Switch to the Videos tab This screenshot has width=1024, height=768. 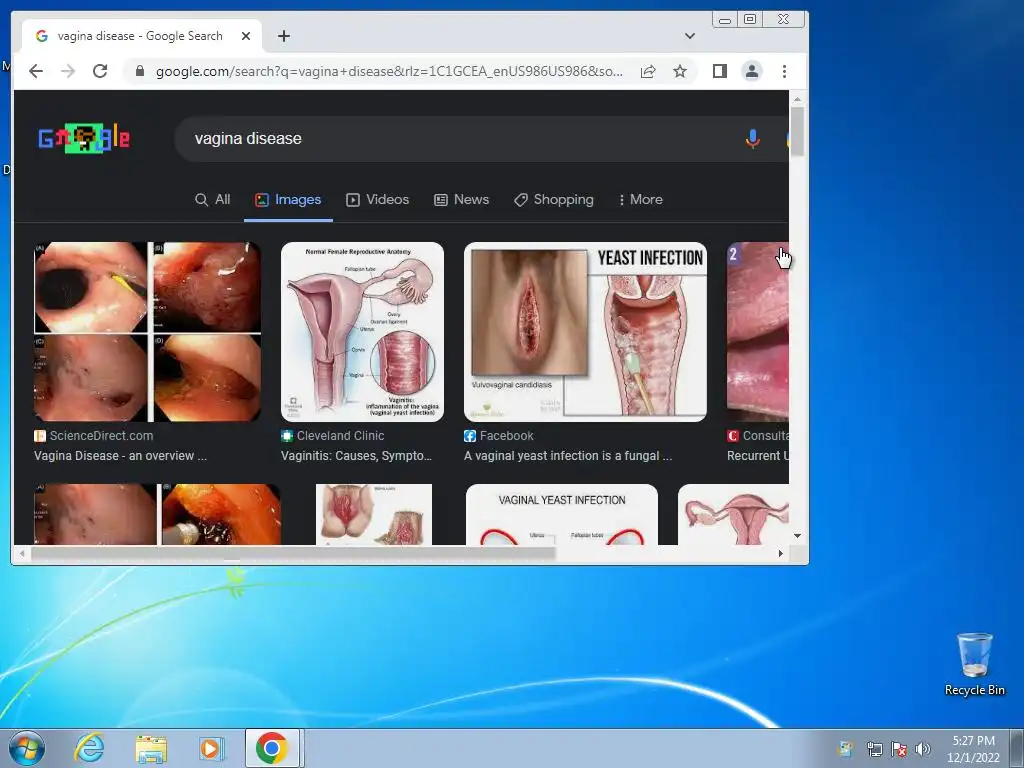pos(377,200)
